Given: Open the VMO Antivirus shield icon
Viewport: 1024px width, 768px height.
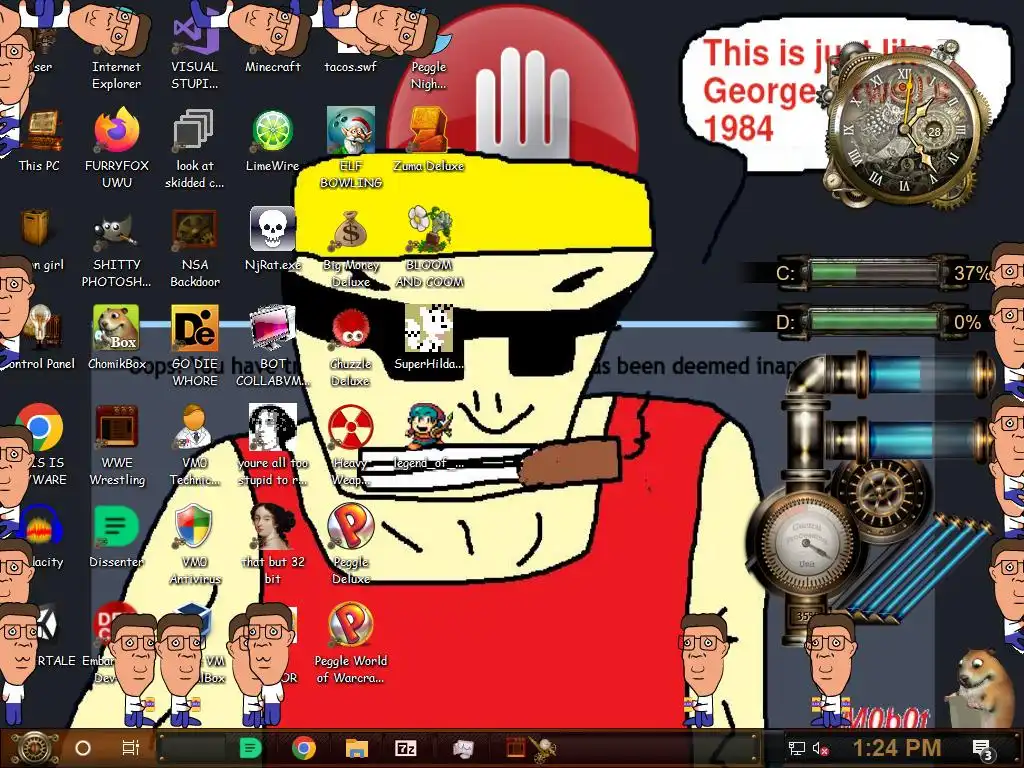Looking at the screenshot, I should tap(195, 544).
